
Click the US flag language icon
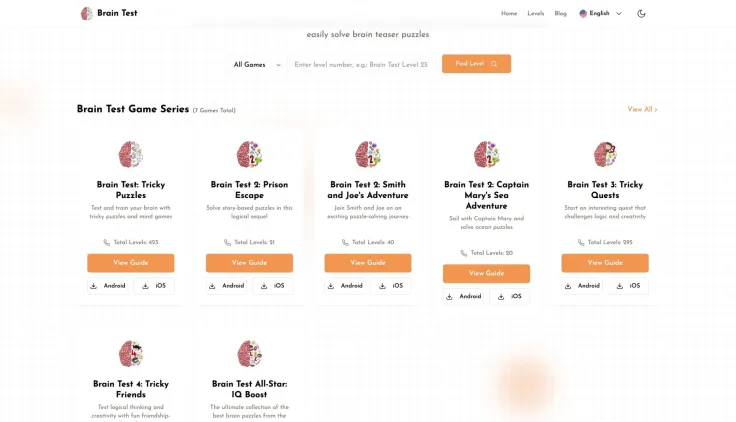coord(583,14)
